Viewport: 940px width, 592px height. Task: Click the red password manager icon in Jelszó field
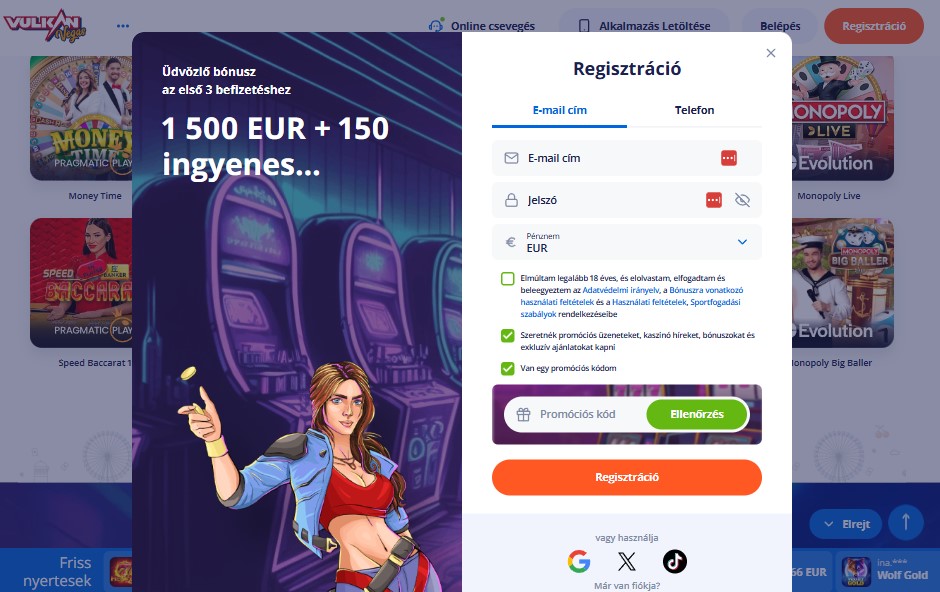713,200
